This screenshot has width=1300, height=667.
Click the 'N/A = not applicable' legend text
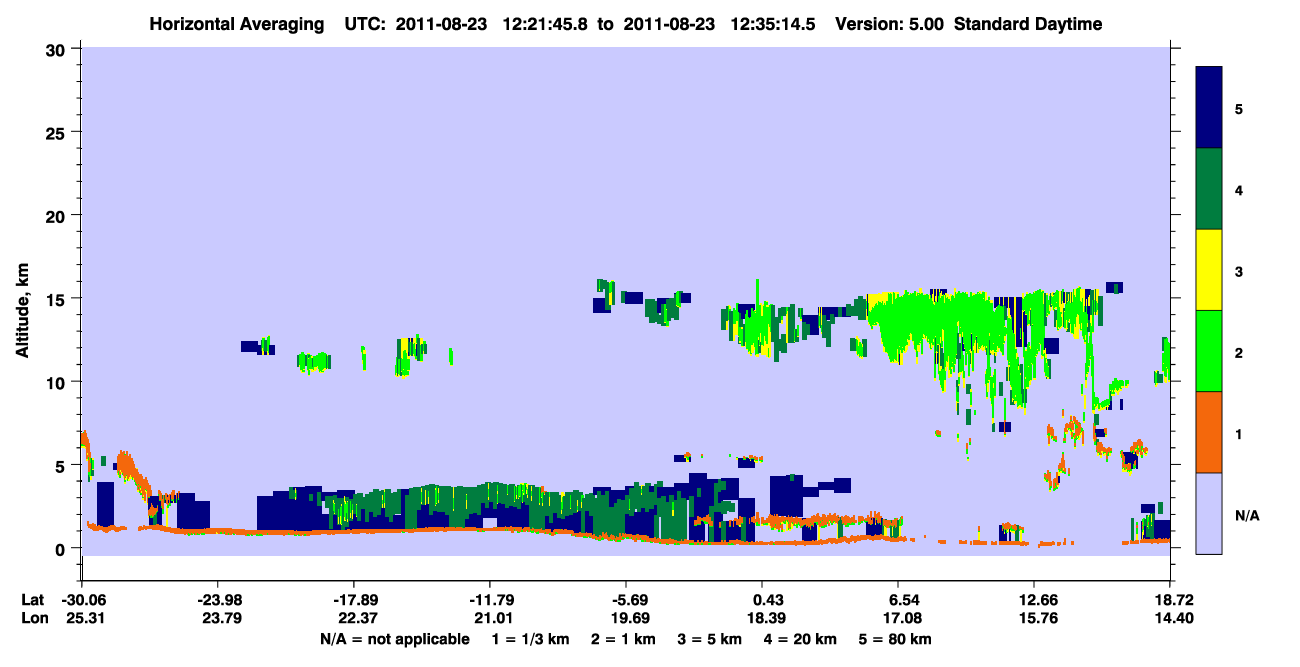pos(395,639)
